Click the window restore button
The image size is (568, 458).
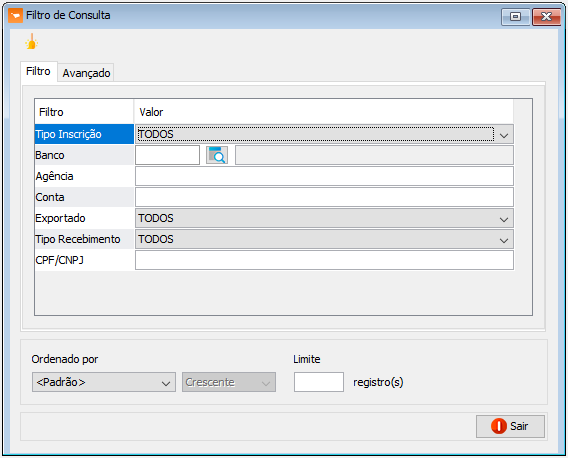click(515, 17)
